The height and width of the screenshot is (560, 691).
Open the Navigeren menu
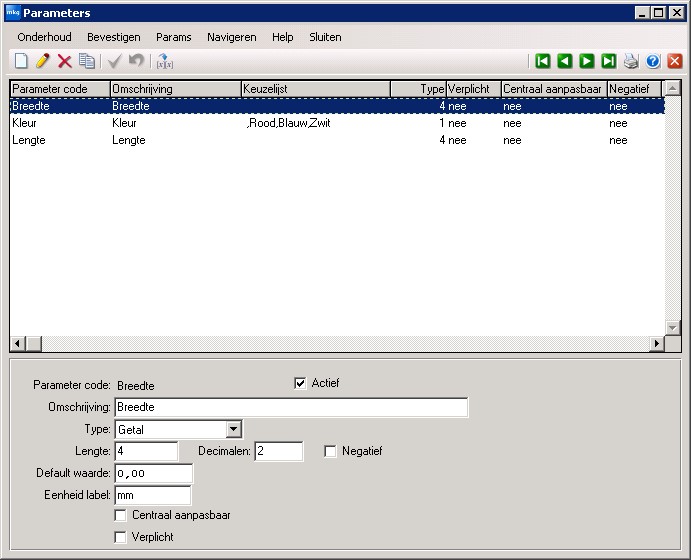tap(232, 37)
